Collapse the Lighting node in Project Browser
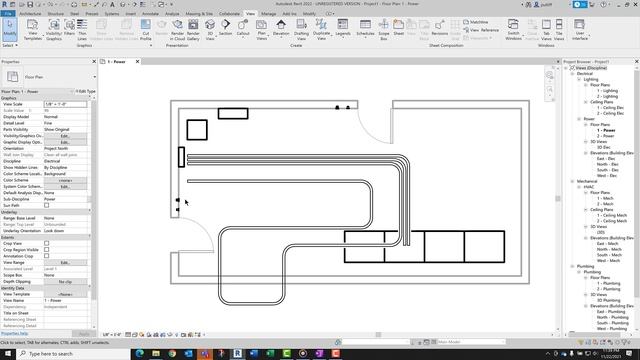This screenshot has width=640, height=360. [x=579, y=80]
